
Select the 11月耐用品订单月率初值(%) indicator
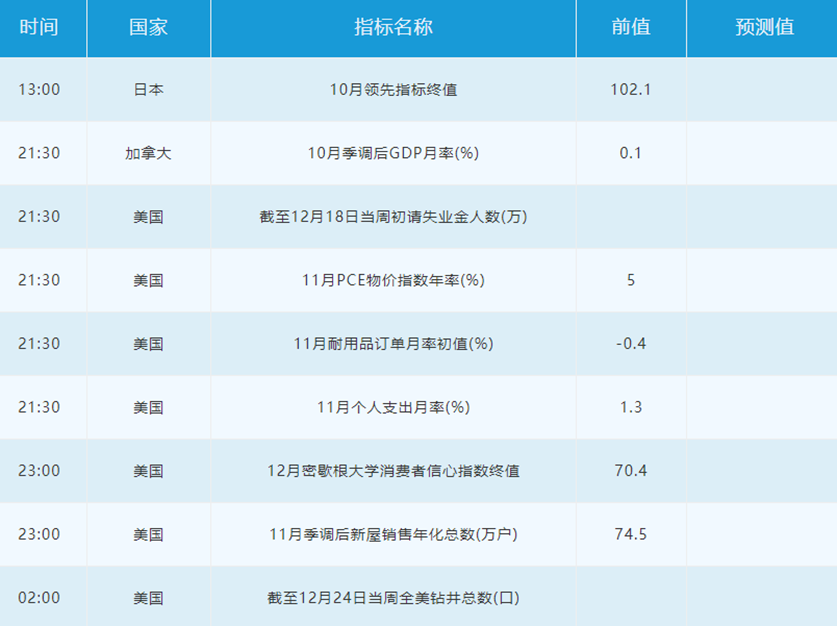pos(393,344)
